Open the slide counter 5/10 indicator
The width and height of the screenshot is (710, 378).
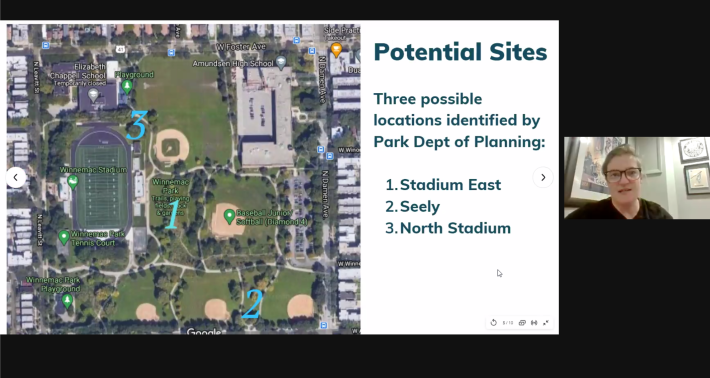coord(508,323)
